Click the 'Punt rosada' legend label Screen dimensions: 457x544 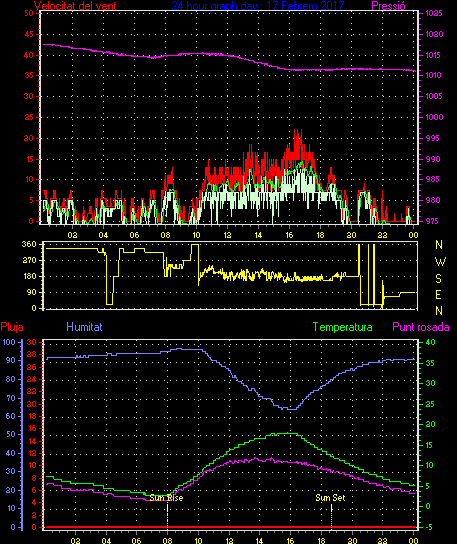click(421, 327)
